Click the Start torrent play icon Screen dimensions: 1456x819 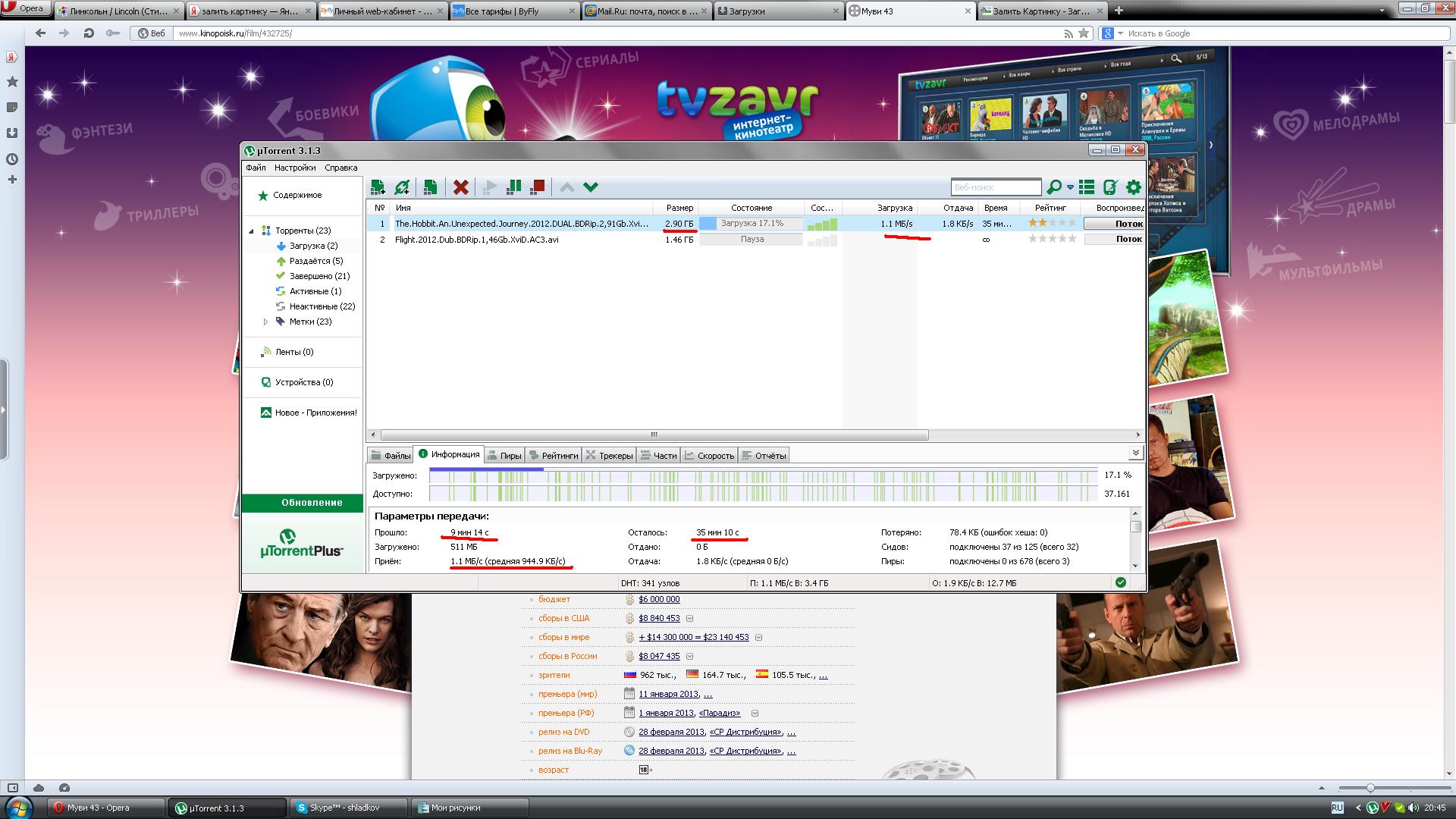click(x=490, y=187)
